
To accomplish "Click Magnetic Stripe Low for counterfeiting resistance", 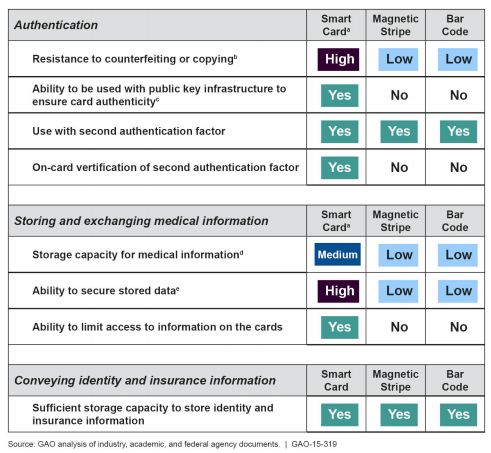I will [398, 59].
